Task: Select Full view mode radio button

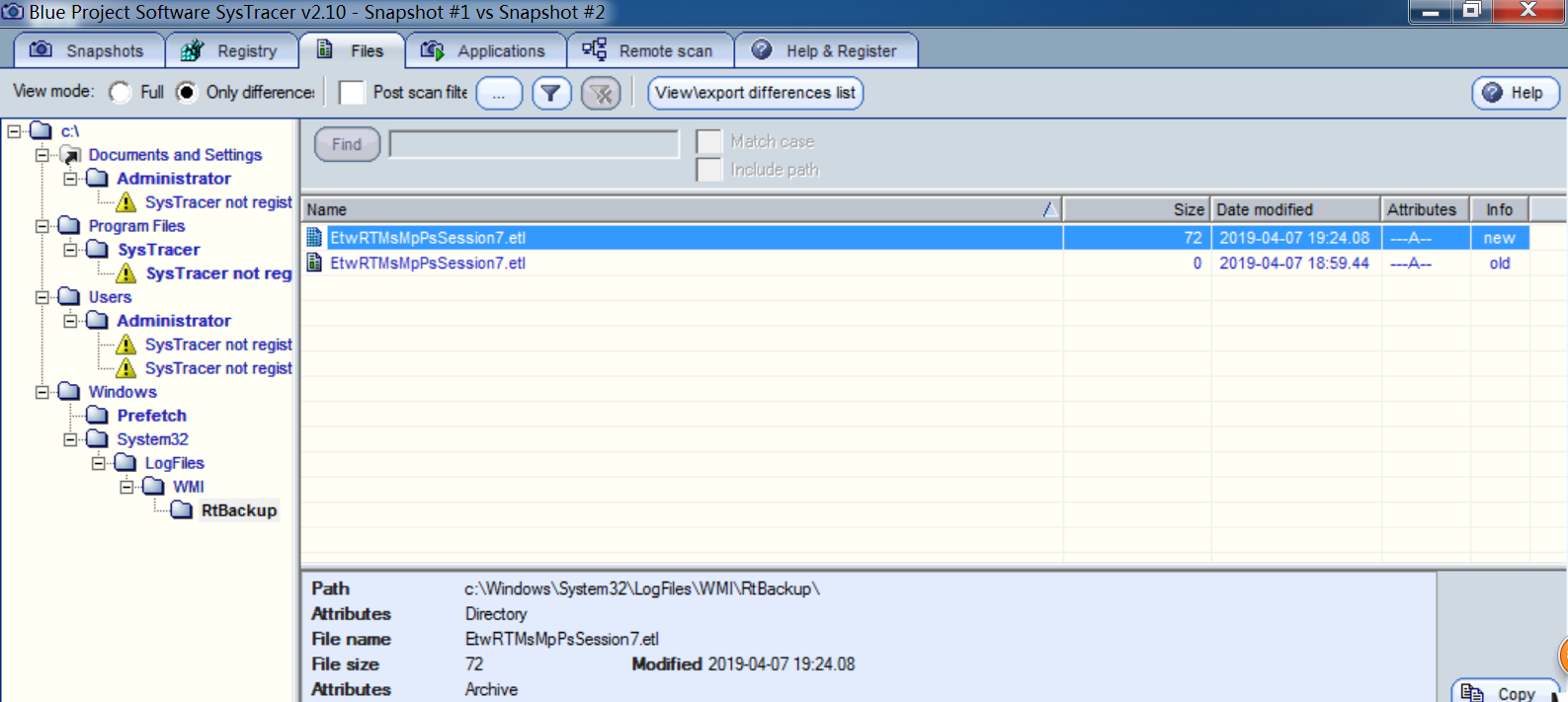Action: tap(121, 92)
